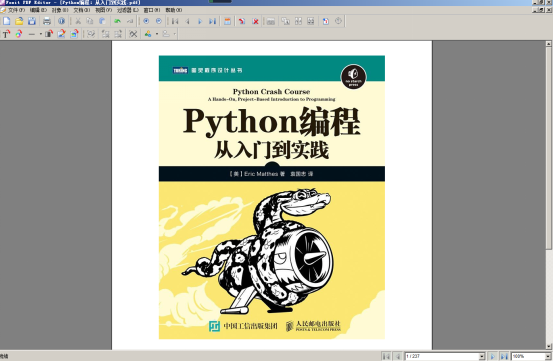The image size is (553, 362).
Task: Delete page with the red X icon
Action: [255, 21]
